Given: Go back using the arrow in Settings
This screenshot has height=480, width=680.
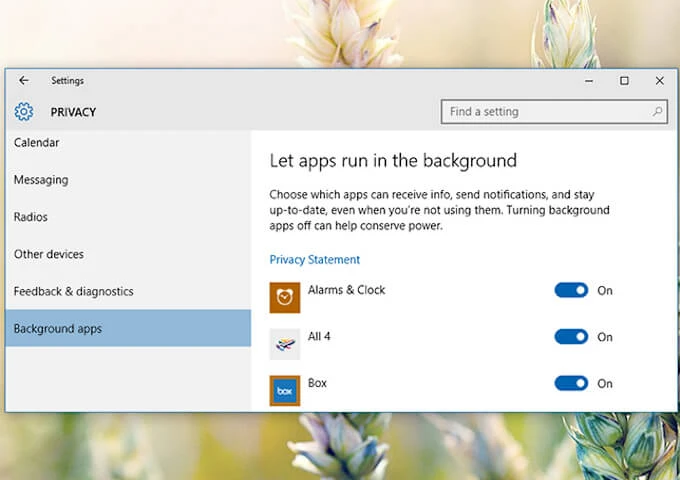Looking at the screenshot, I should pos(24,80).
